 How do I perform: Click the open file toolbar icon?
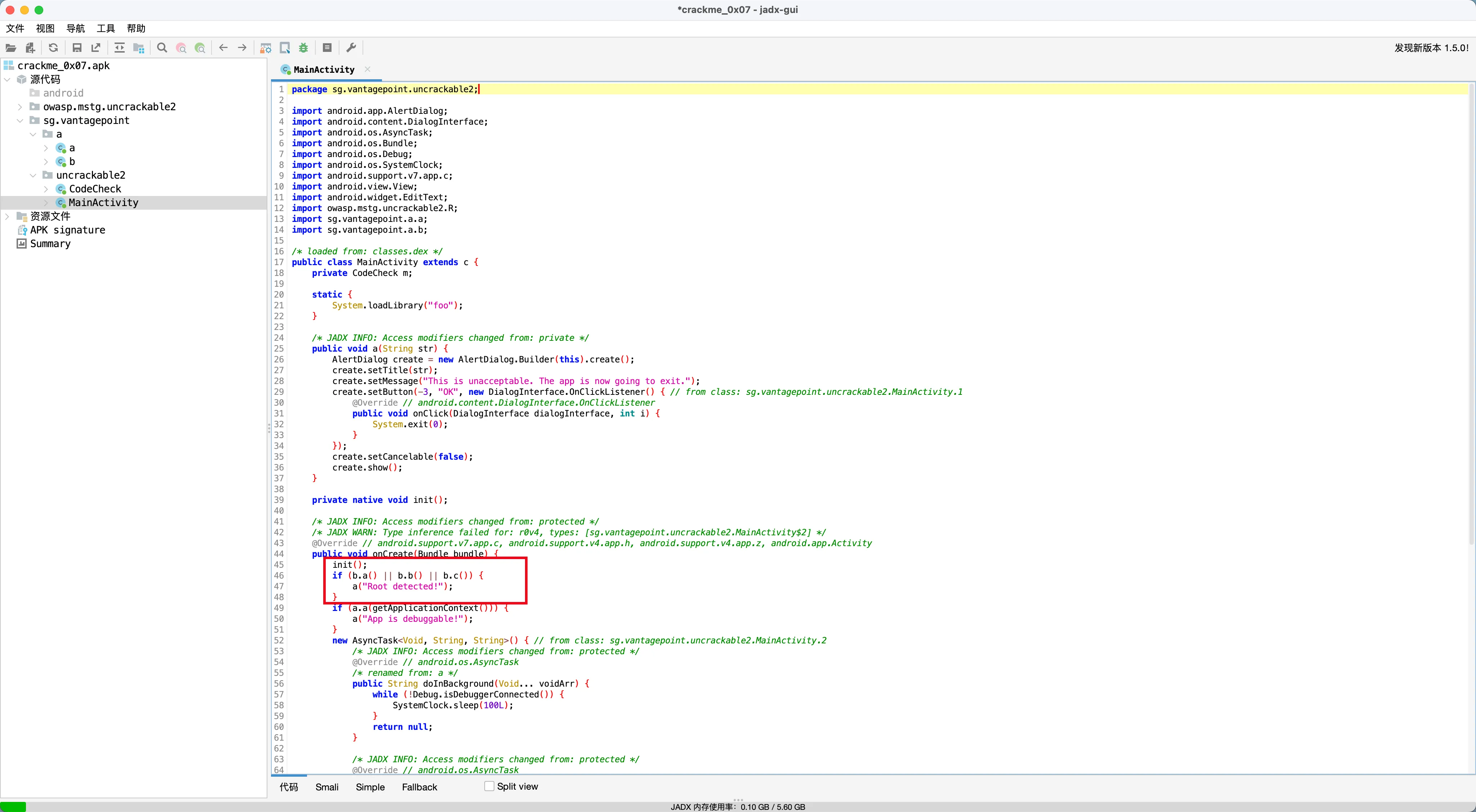pos(11,48)
